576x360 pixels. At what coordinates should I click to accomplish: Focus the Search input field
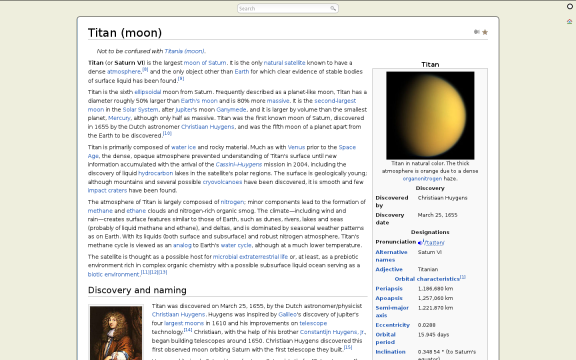pos(288,8)
